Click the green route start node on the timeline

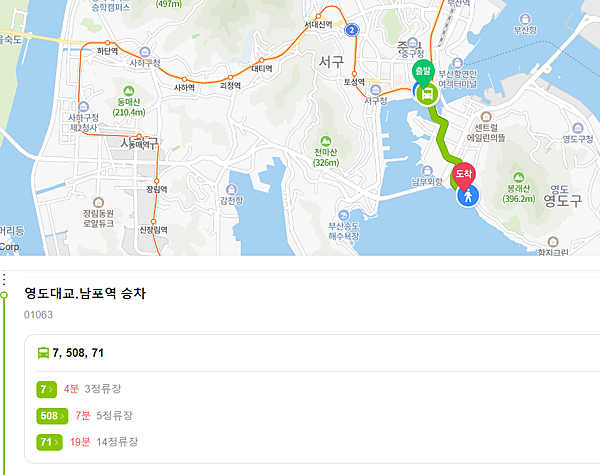[x=4, y=295]
